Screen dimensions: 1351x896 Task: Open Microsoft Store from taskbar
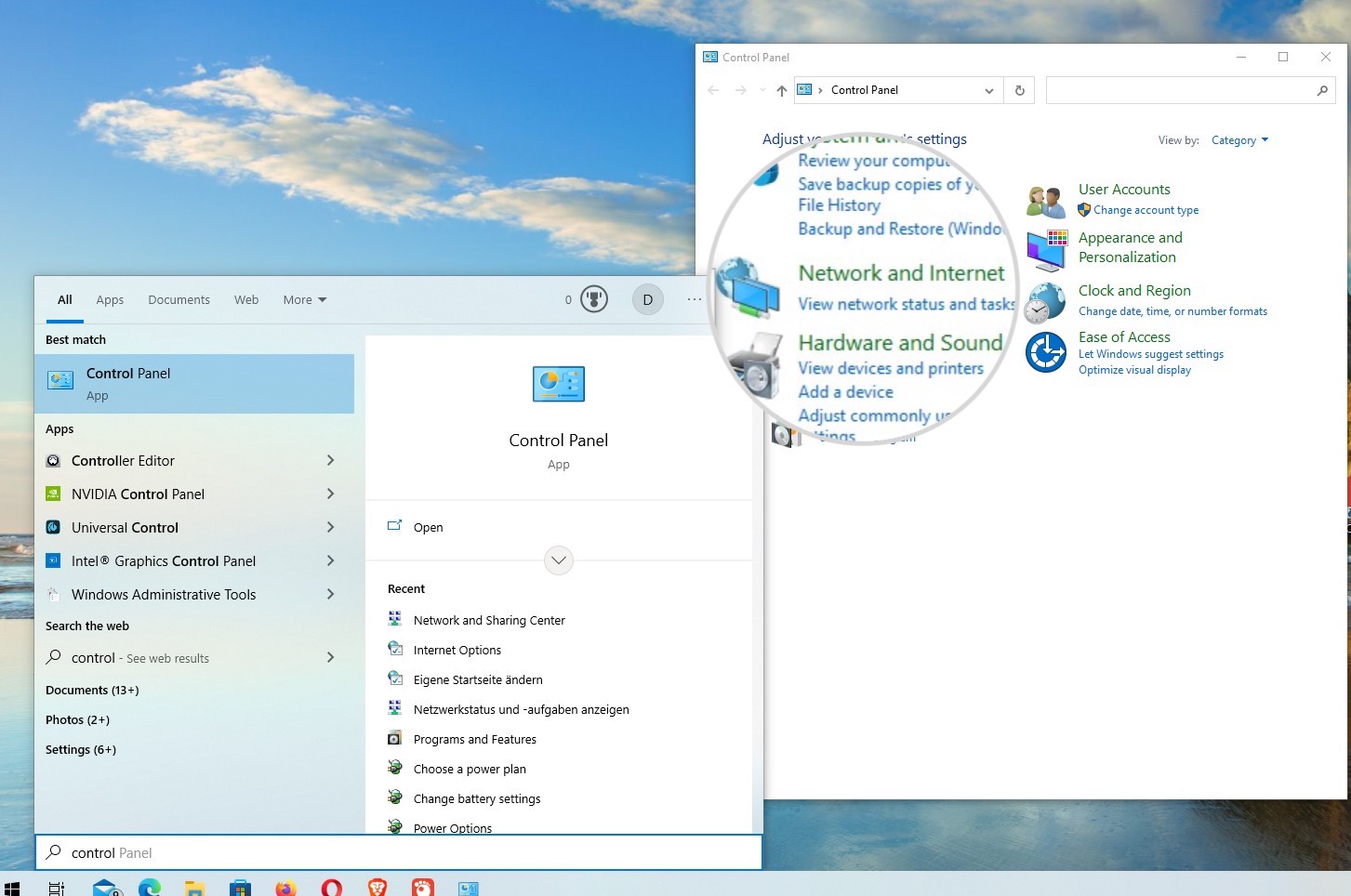(x=240, y=888)
